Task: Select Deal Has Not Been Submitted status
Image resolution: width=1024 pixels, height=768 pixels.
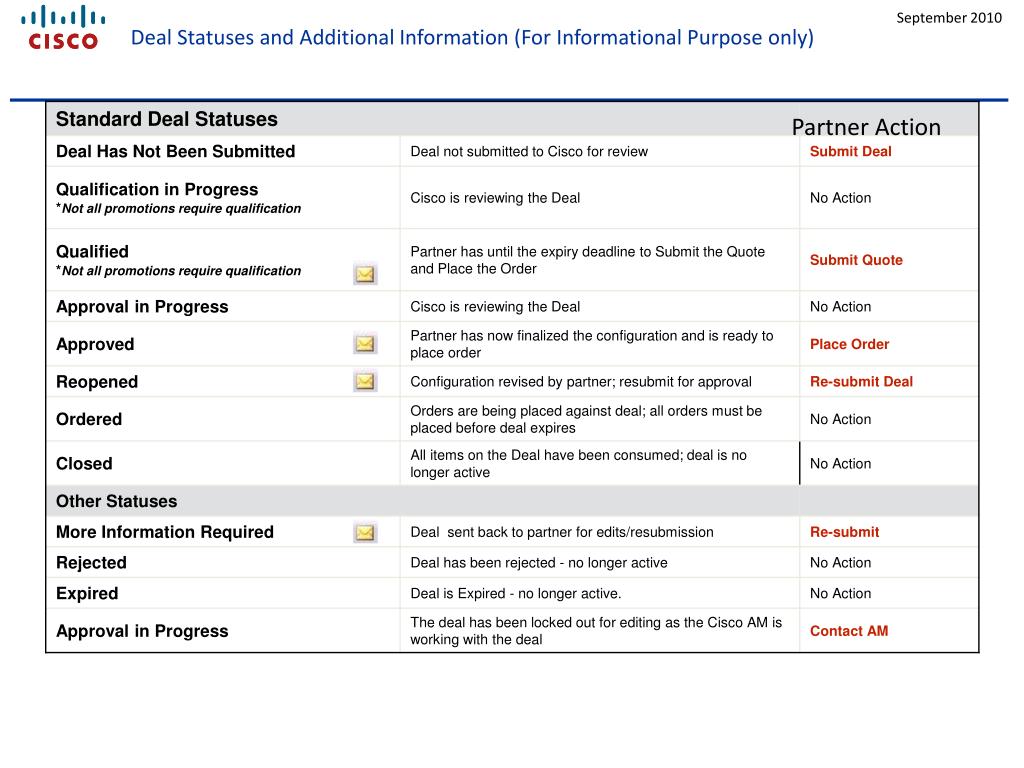Action: coord(176,152)
